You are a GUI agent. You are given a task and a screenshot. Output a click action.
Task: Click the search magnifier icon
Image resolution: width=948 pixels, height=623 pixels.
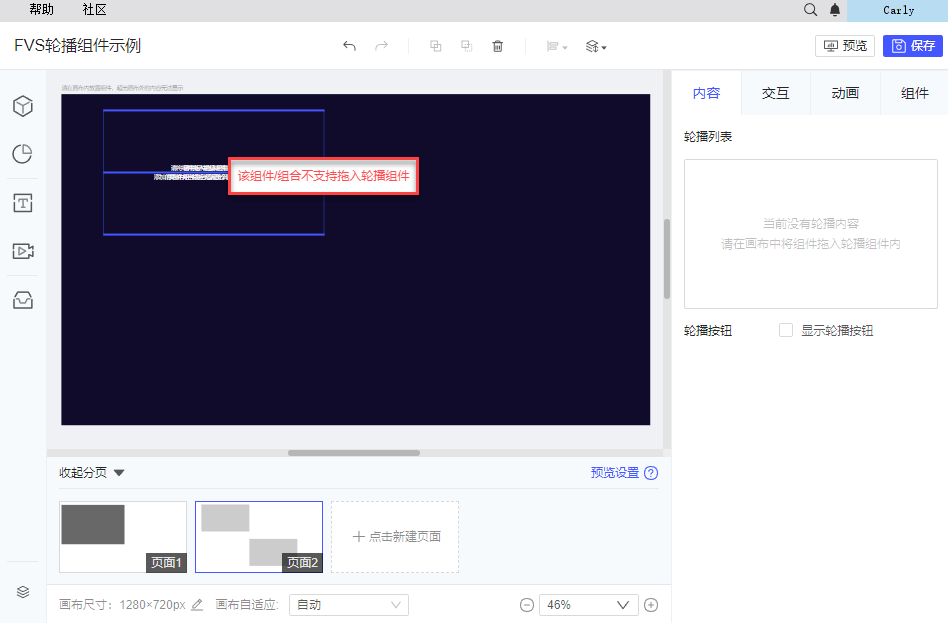click(x=810, y=10)
